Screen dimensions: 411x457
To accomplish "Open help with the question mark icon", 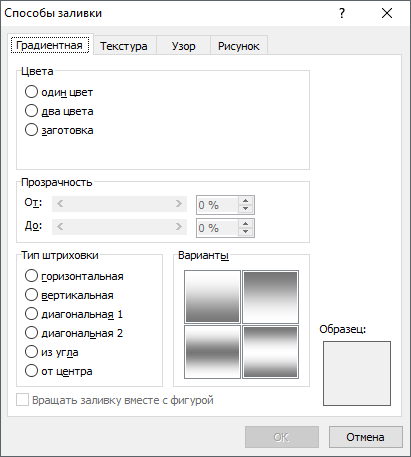I will (342, 13).
